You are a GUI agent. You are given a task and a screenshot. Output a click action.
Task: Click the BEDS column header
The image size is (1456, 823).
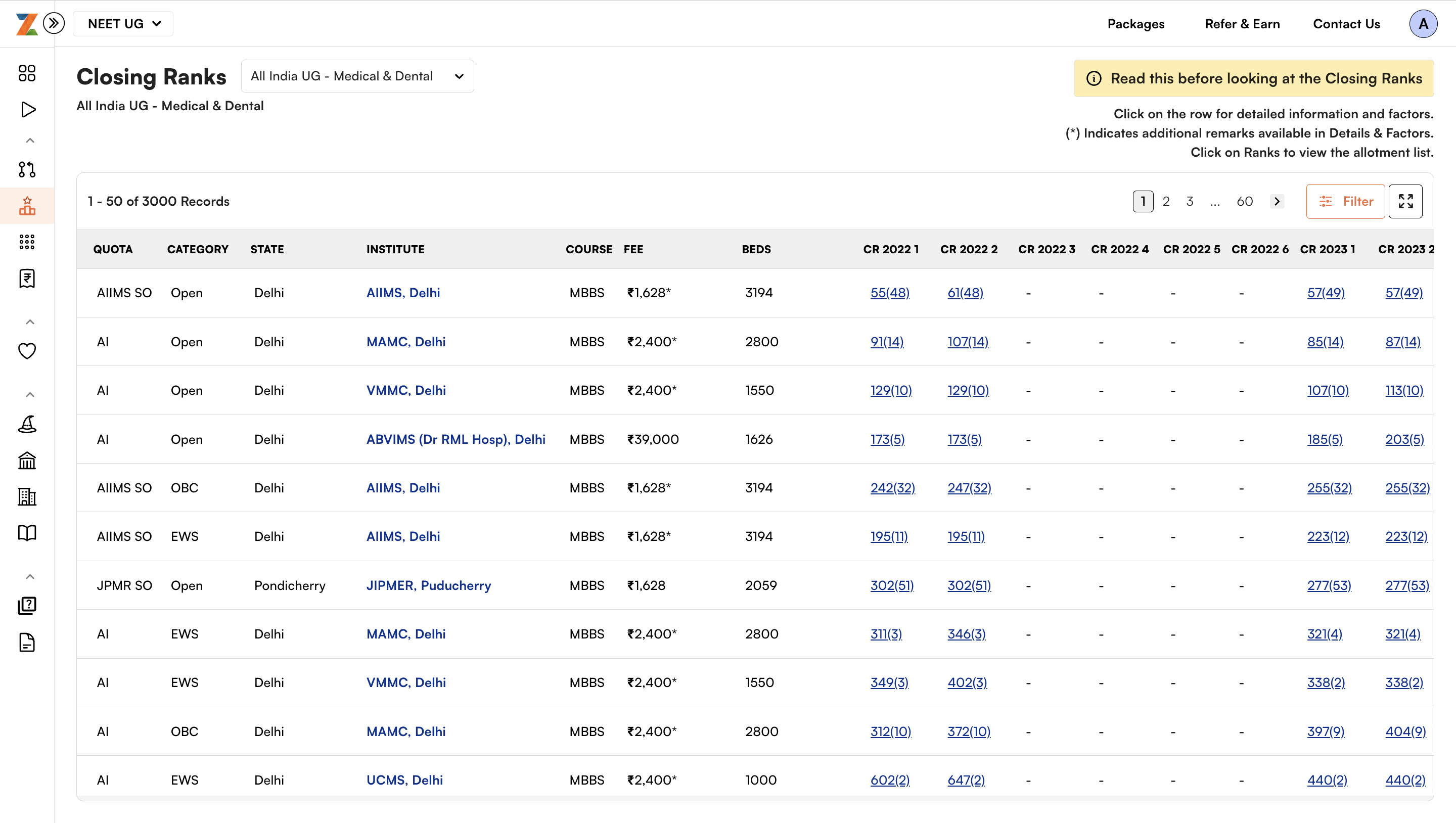coord(756,249)
